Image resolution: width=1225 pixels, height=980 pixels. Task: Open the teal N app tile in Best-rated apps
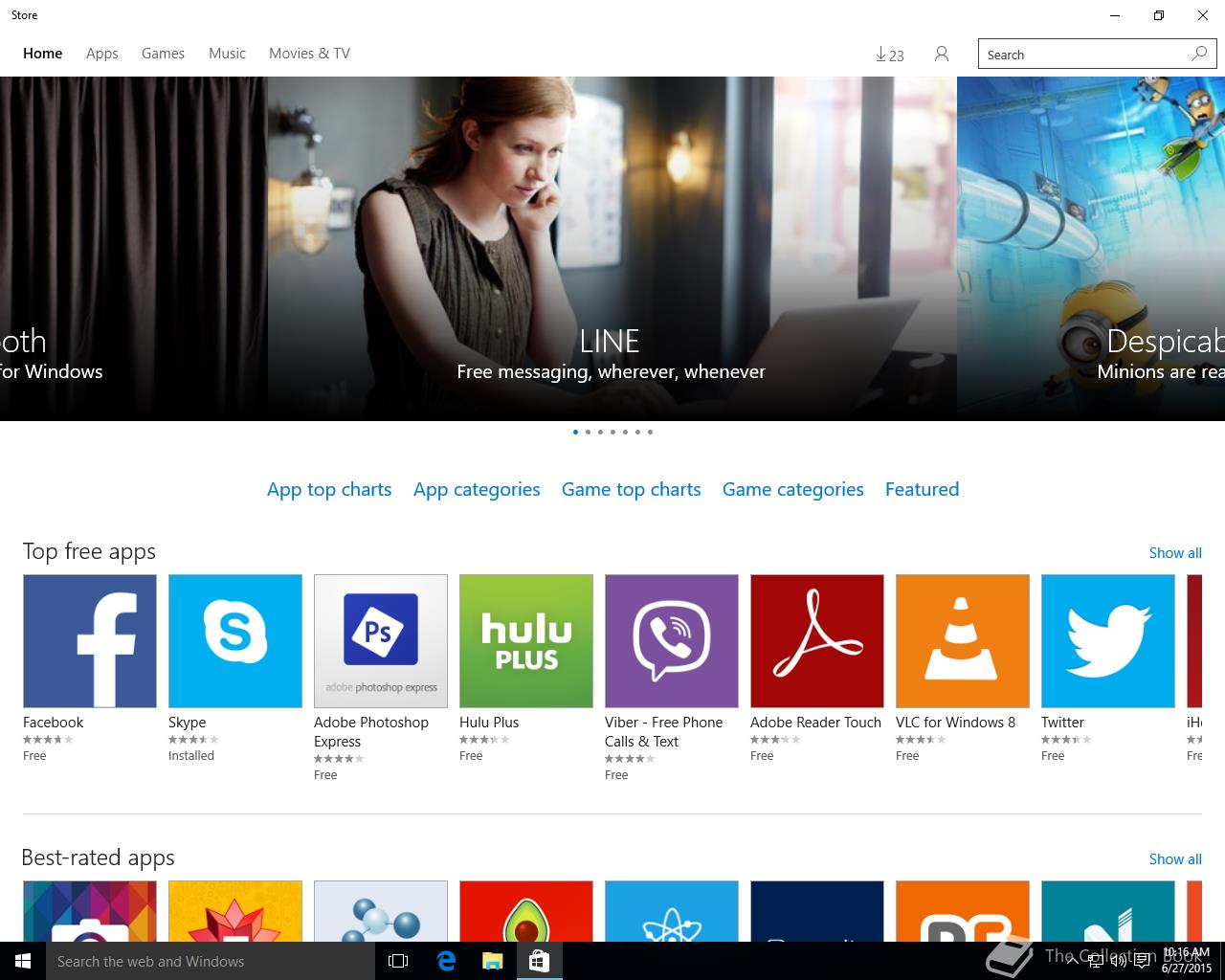click(1108, 911)
